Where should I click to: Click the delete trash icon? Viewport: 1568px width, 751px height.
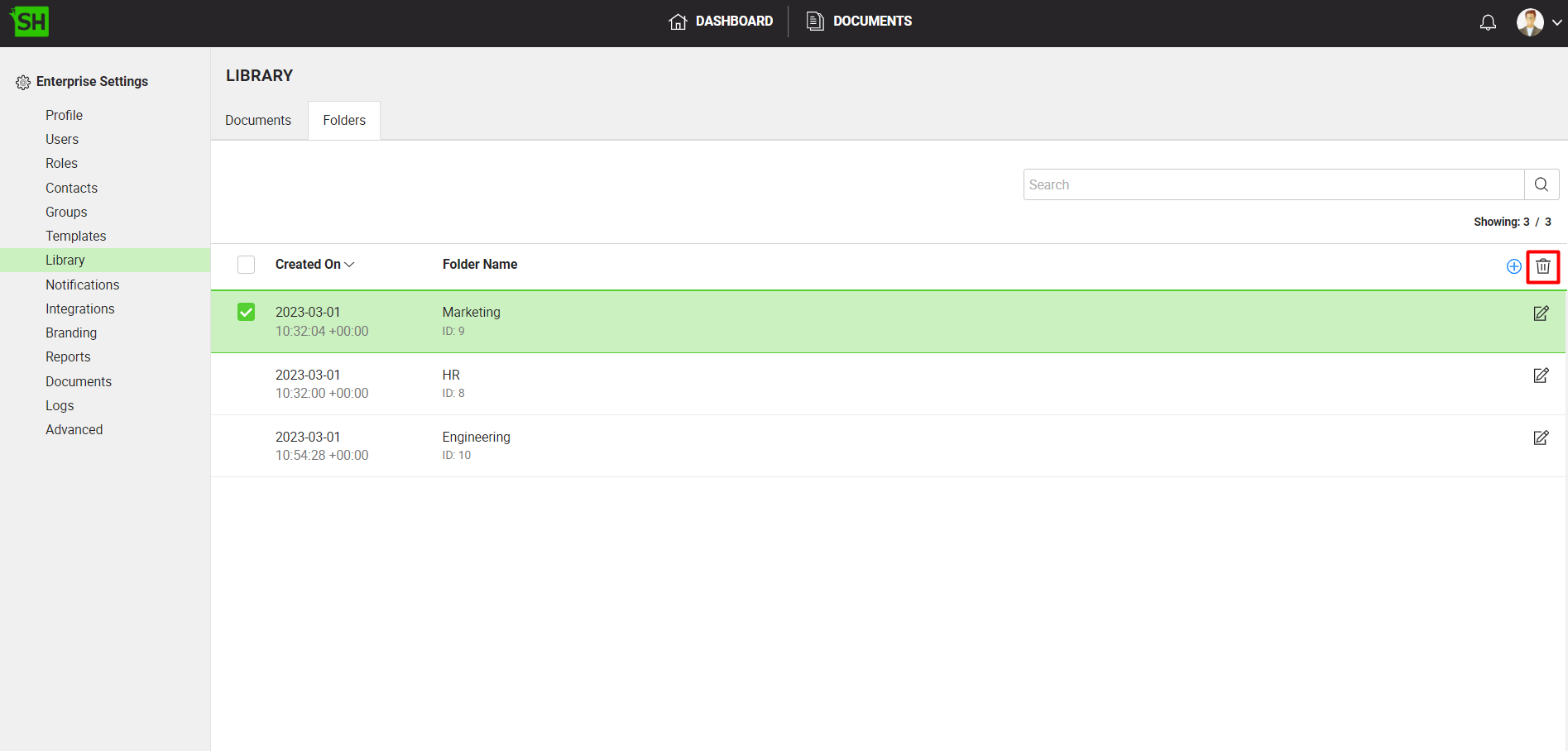click(1542, 266)
